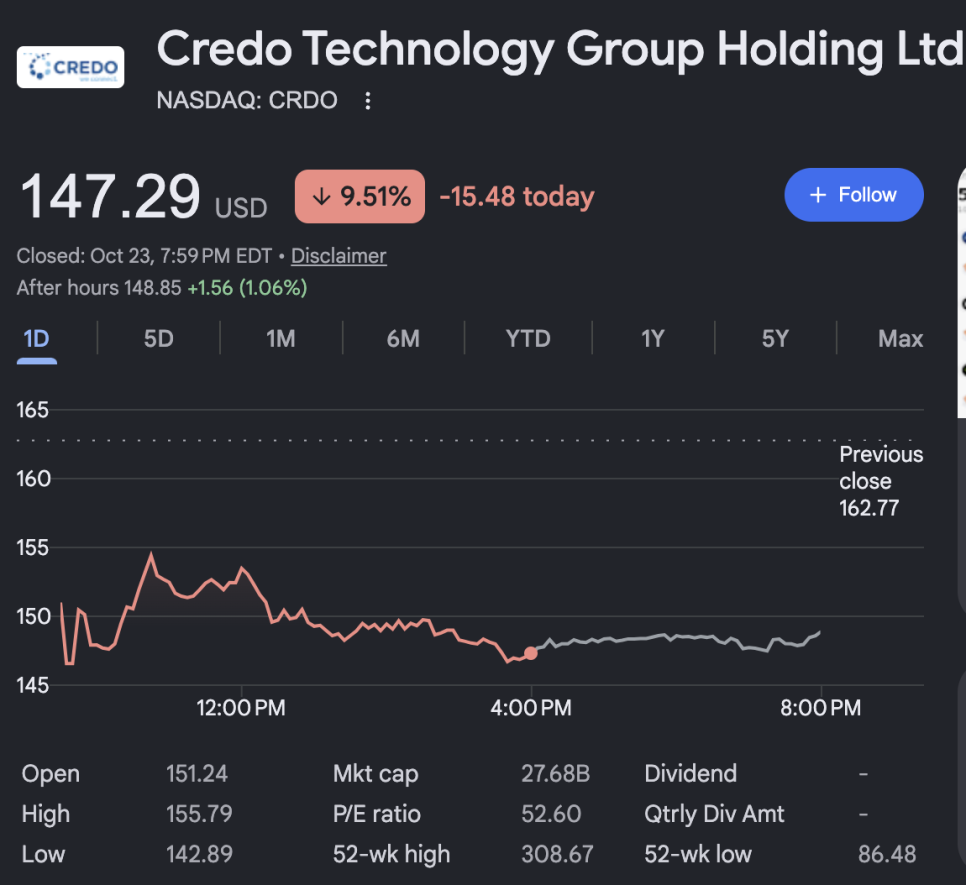Select the 1D chart range tab

pyautogui.click(x=36, y=339)
